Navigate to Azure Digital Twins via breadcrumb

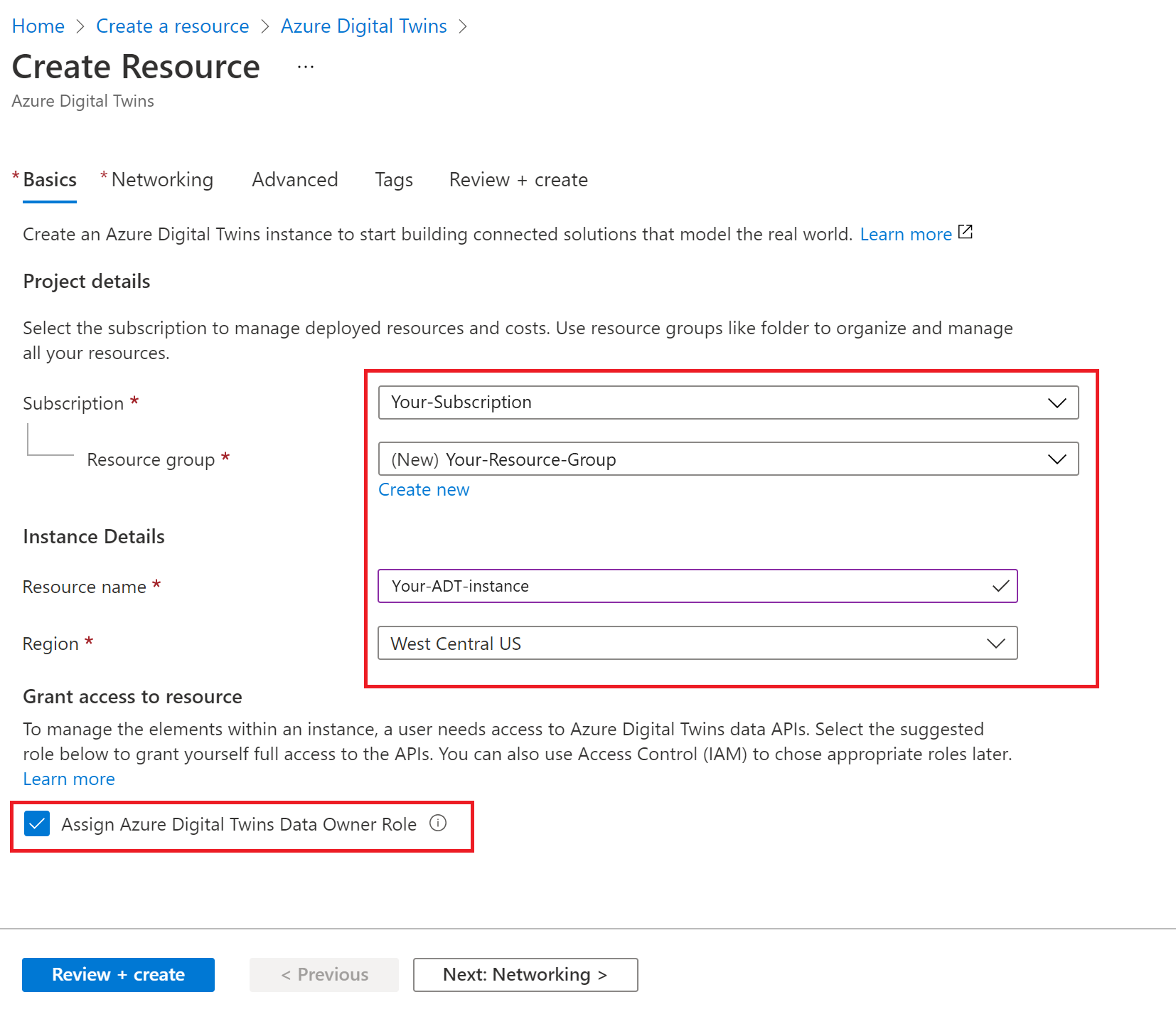tap(363, 26)
